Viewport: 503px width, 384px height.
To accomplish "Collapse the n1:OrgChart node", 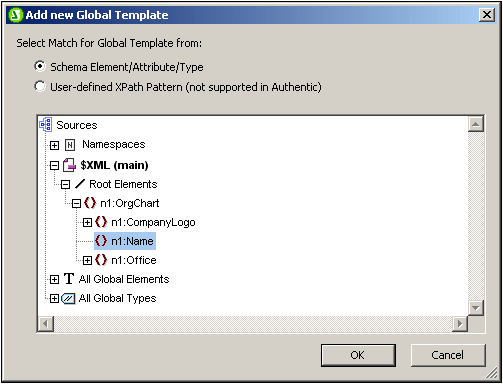I will (x=76, y=203).
